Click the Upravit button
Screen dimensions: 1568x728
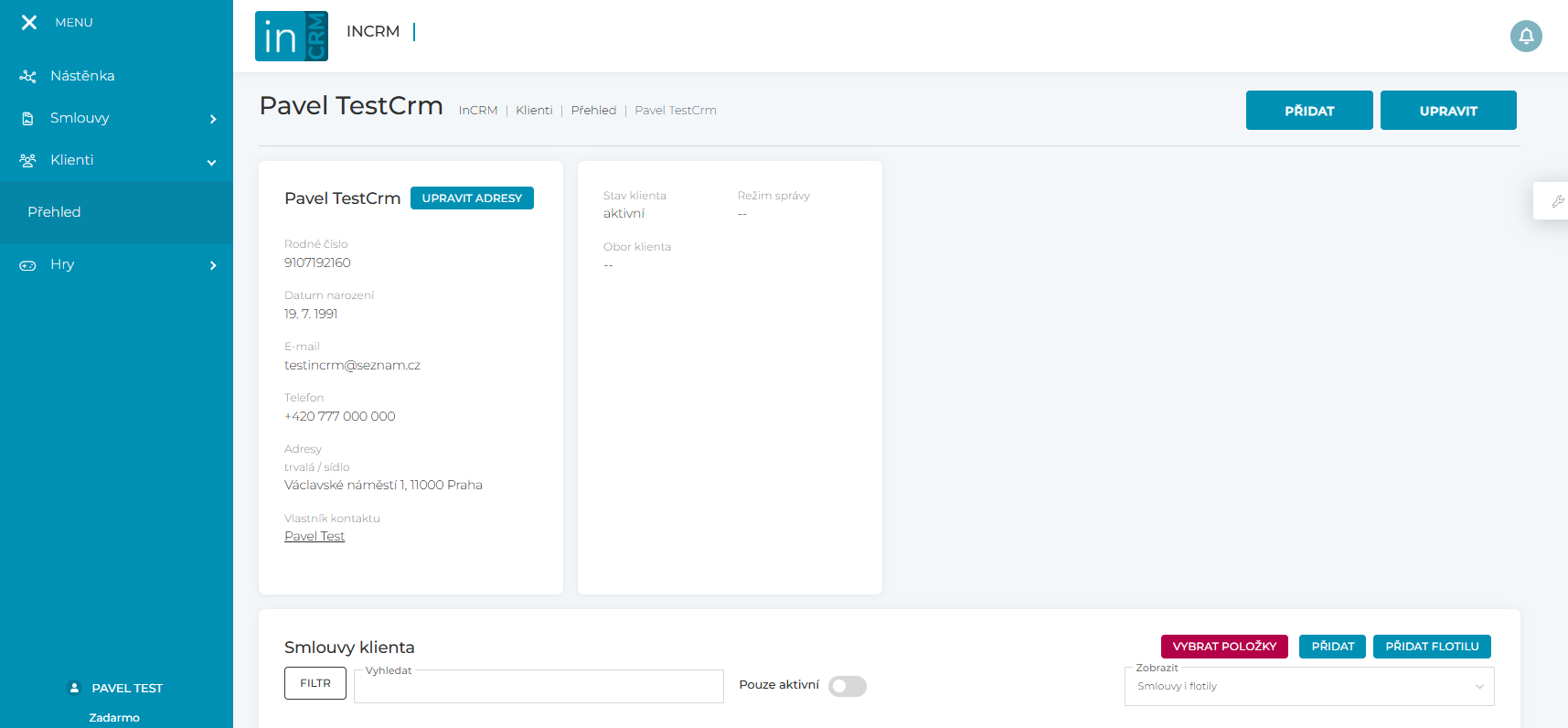pos(1447,111)
